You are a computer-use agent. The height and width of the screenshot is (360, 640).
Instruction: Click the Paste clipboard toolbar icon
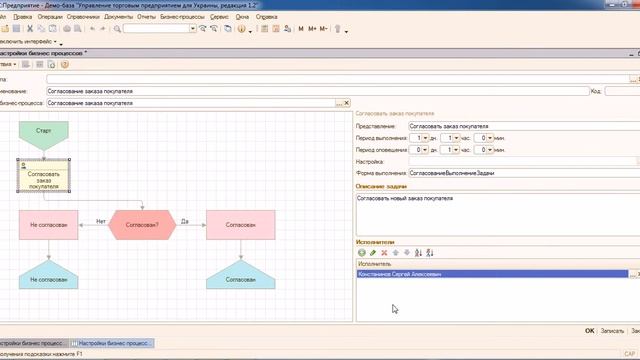coord(53,29)
